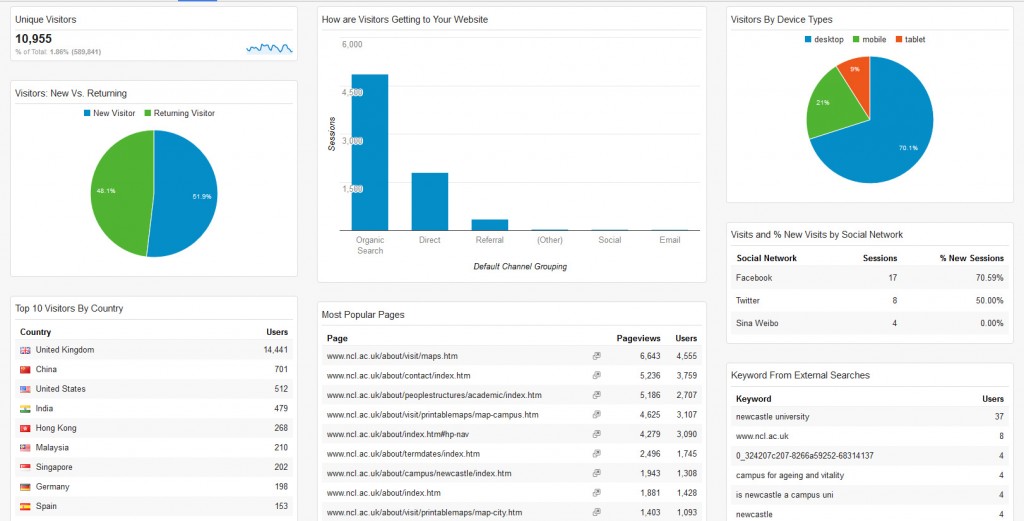This screenshot has width=1024, height=521.
Task: Click the Singapore flag icon
Action: pos(25,467)
